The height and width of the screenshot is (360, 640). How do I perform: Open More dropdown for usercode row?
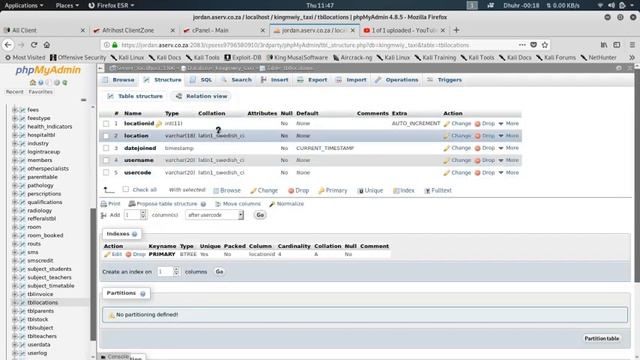point(509,173)
